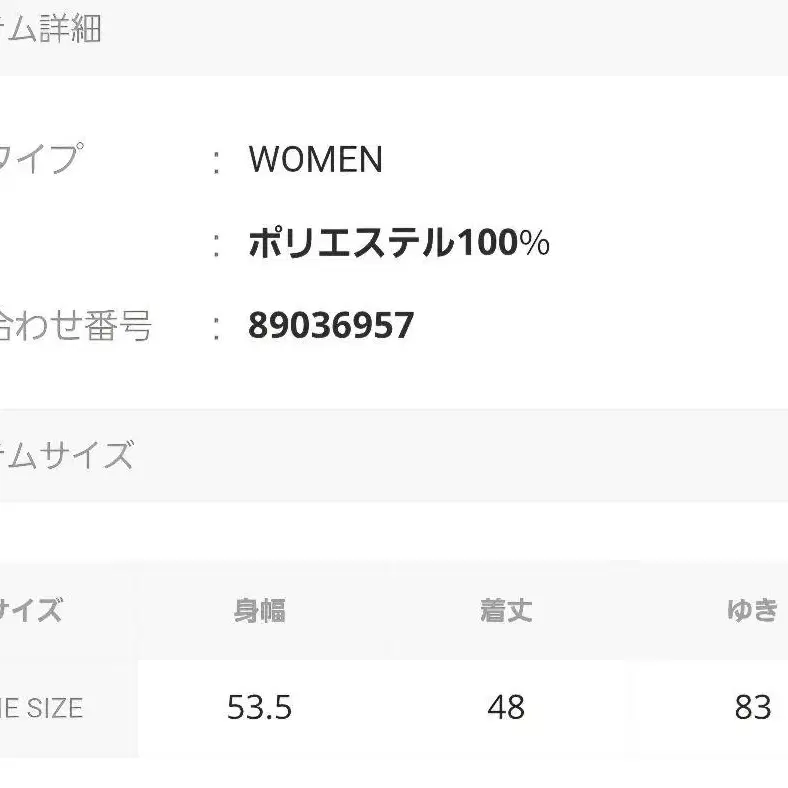Click the WOMEN type value
Image resolution: width=788 pixels, height=788 pixels.
(x=315, y=160)
